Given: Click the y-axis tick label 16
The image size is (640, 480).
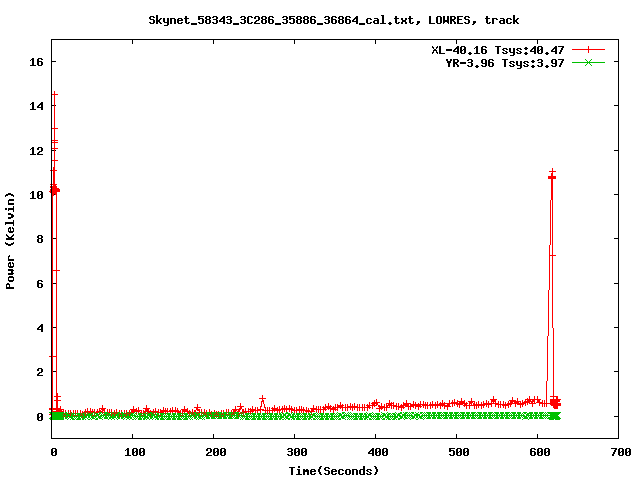Looking at the screenshot, I should click(x=36, y=62).
